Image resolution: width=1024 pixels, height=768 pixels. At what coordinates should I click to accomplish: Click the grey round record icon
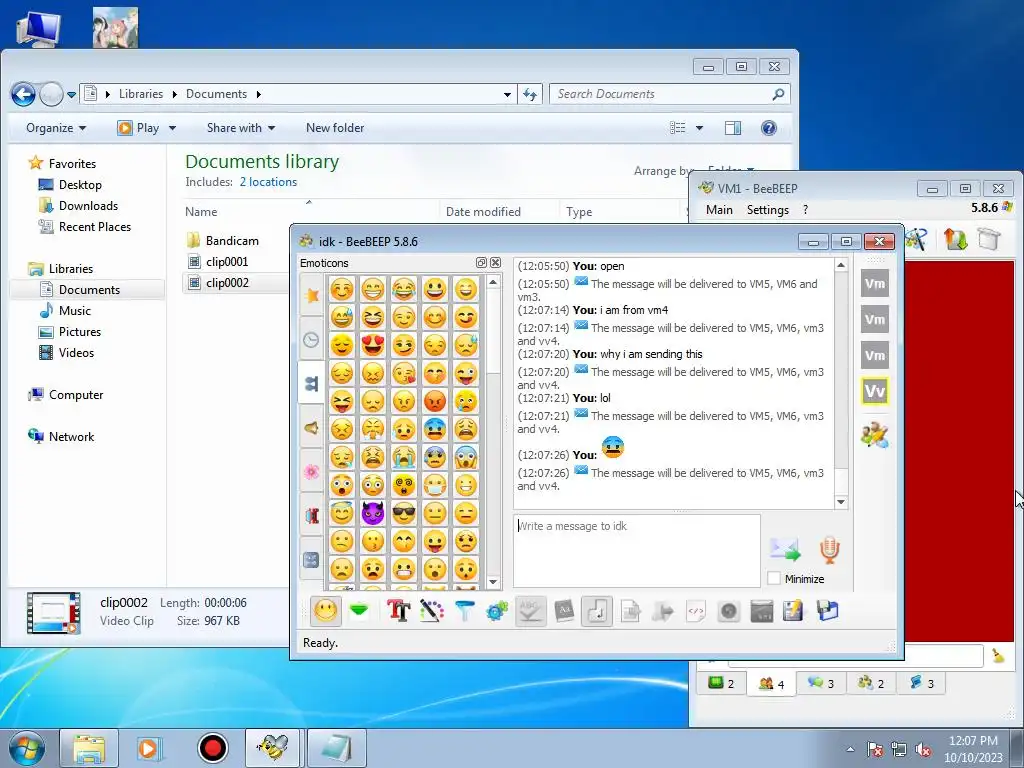tap(729, 611)
